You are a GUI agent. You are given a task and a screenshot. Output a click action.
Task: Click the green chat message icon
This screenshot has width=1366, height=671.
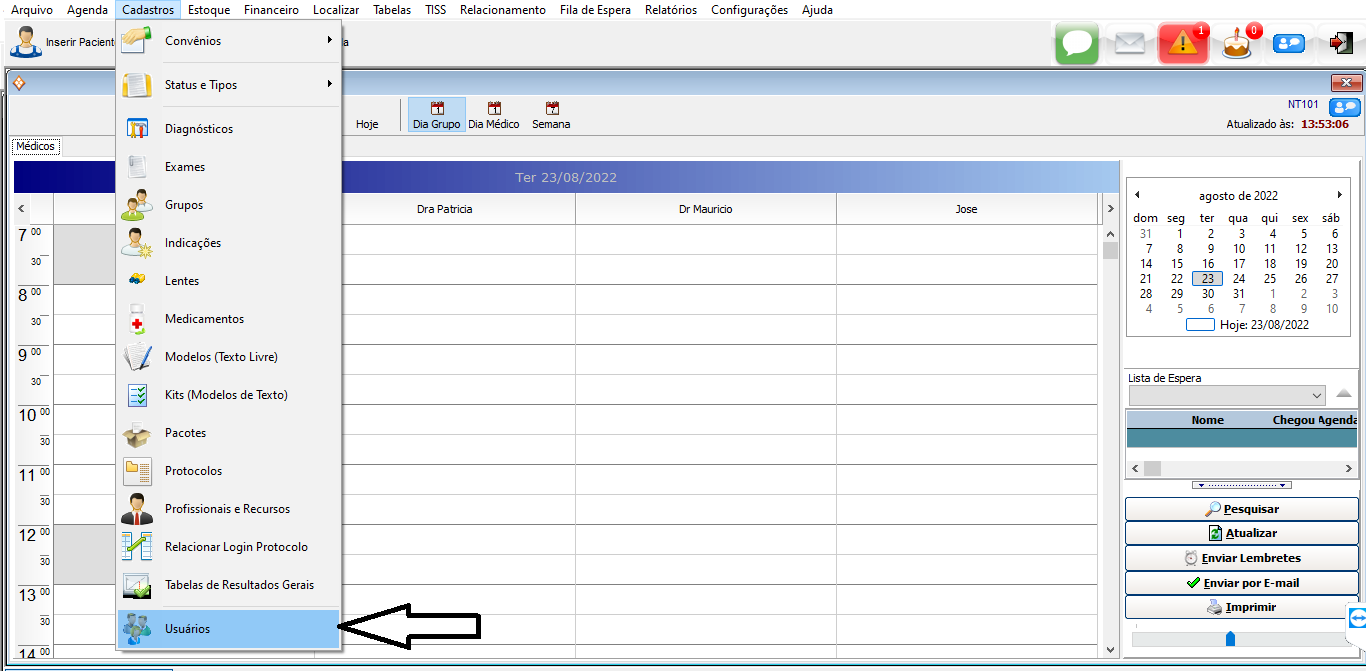pyautogui.click(x=1076, y=44)
